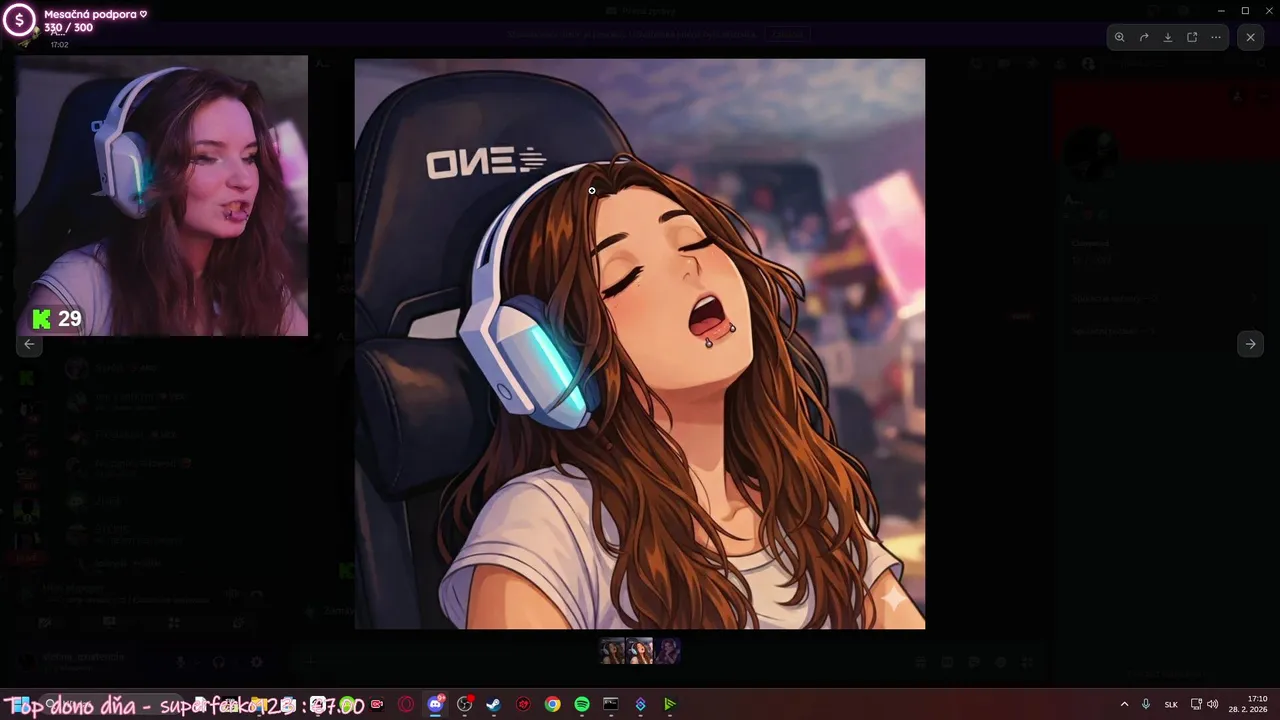The image size is (1280, 720).
Task: Select the middle thumbnail in the image strip
Action: [x=640, y=651]
